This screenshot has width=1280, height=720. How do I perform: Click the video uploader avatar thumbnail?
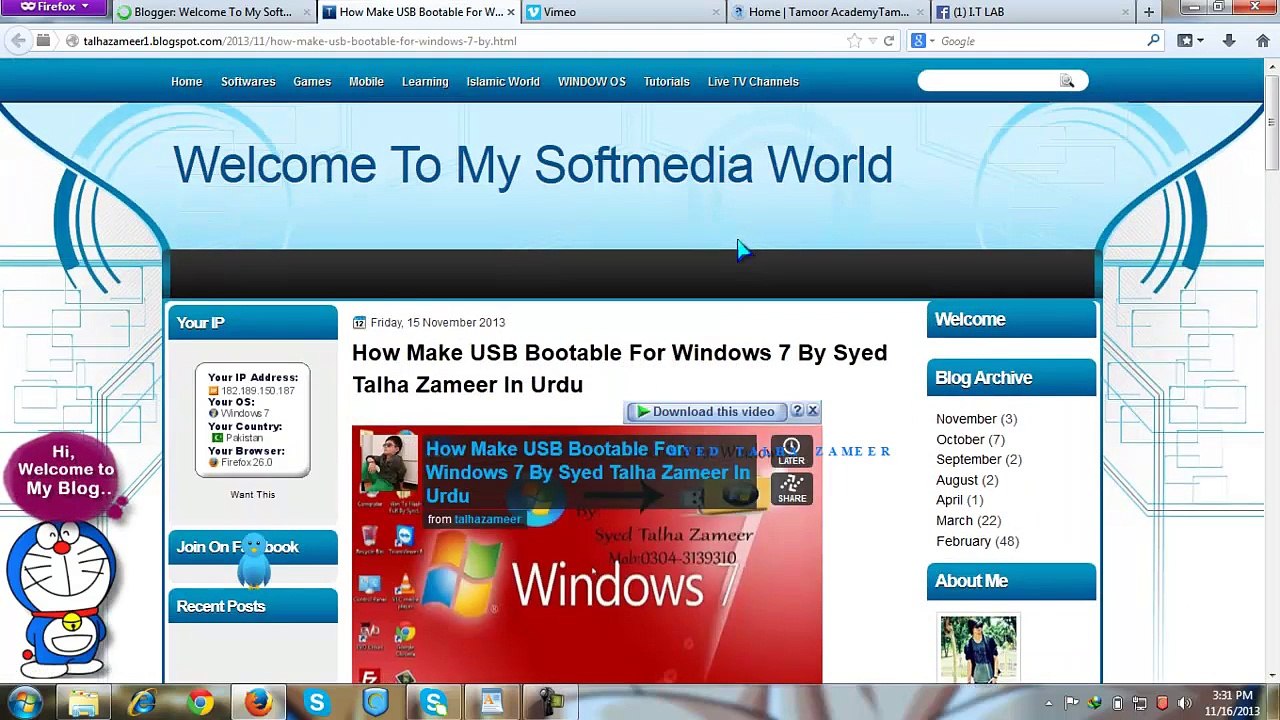point(389,464)
